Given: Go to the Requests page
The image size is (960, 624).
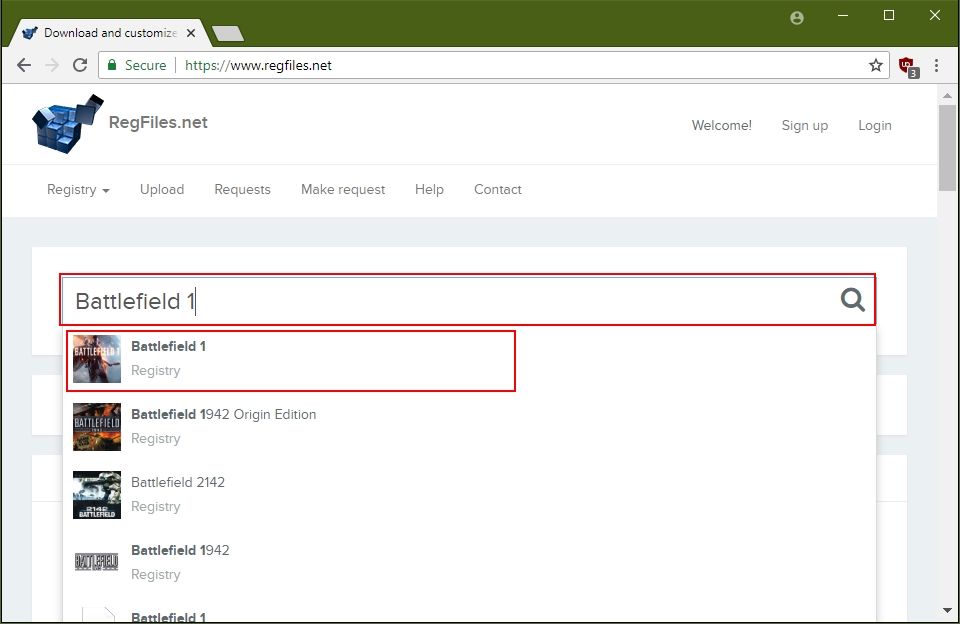Looking at the screenshot, I should coord(242,189).
